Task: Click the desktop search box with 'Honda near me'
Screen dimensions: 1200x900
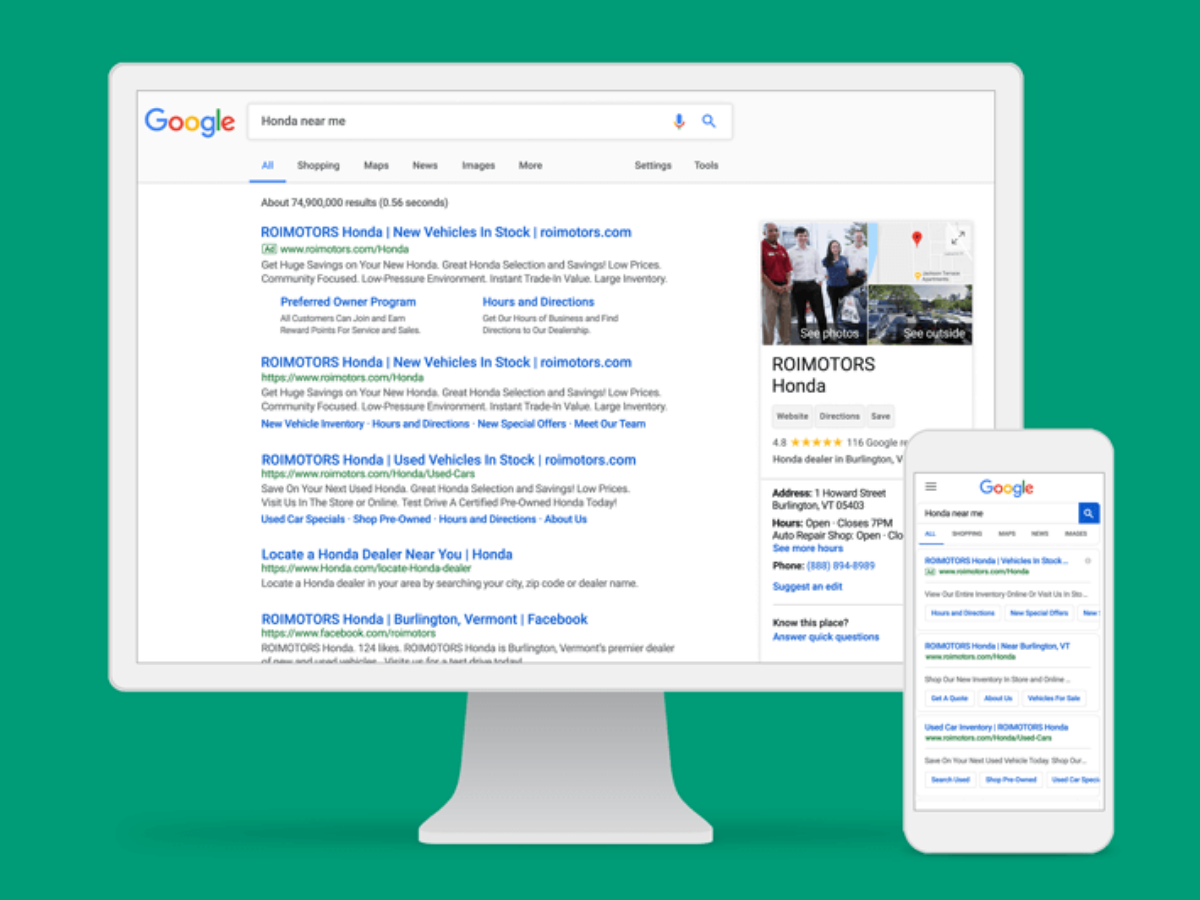Action: [490, 121]
